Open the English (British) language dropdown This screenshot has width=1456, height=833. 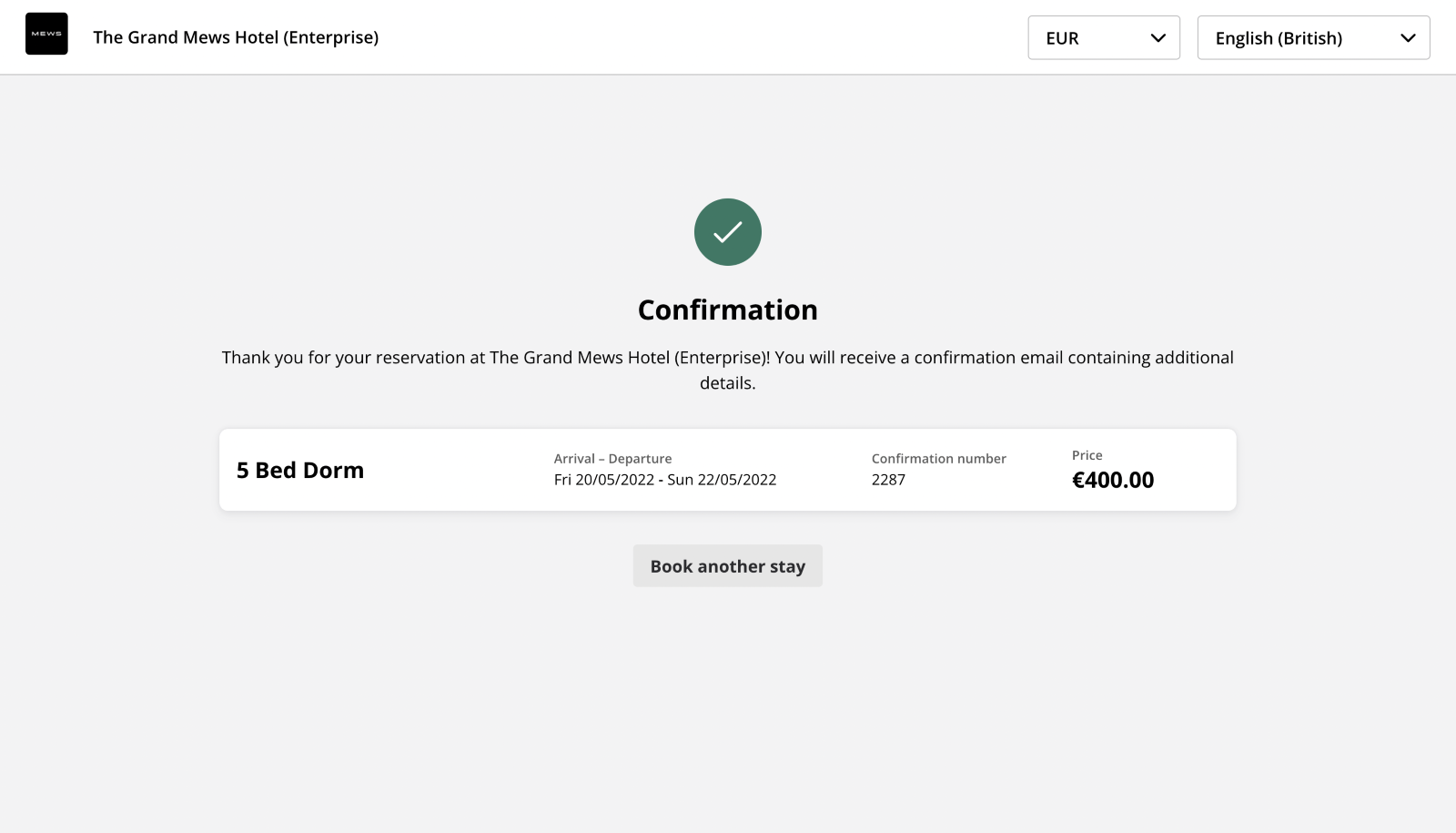[x=1313, y=37]
